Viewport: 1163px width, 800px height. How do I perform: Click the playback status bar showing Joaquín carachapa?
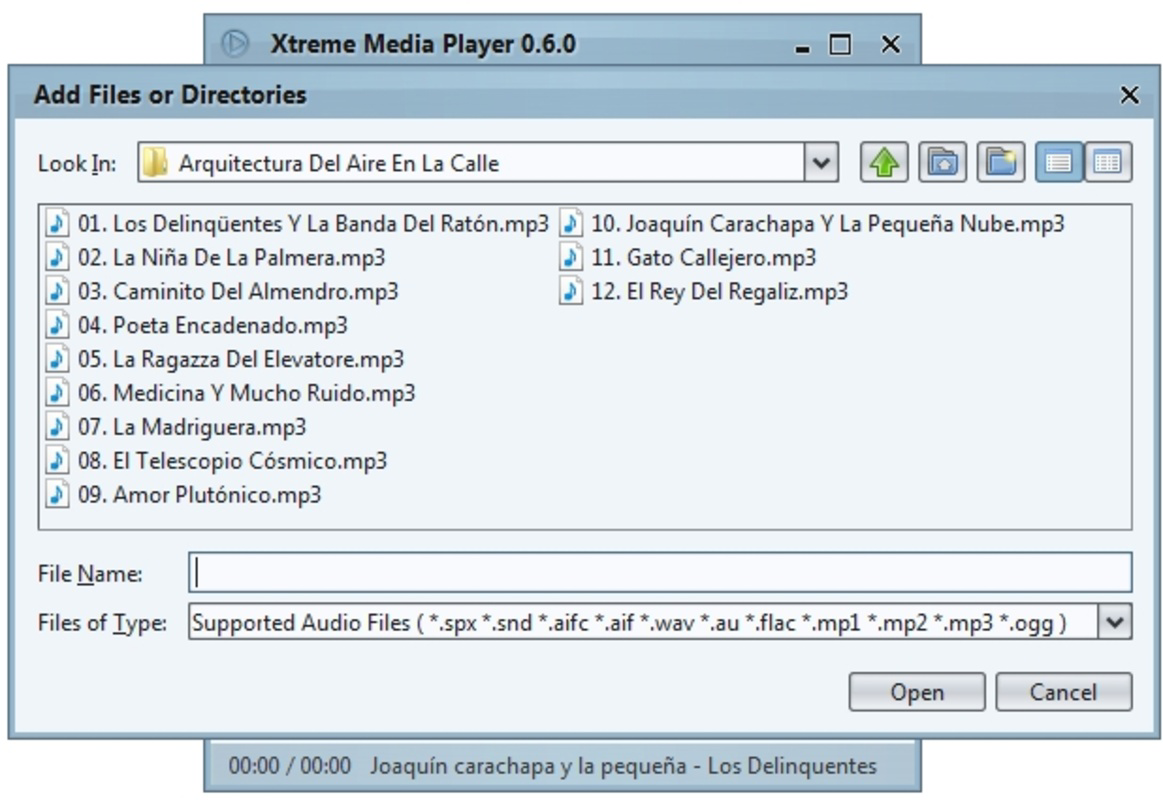pos(560,765)
